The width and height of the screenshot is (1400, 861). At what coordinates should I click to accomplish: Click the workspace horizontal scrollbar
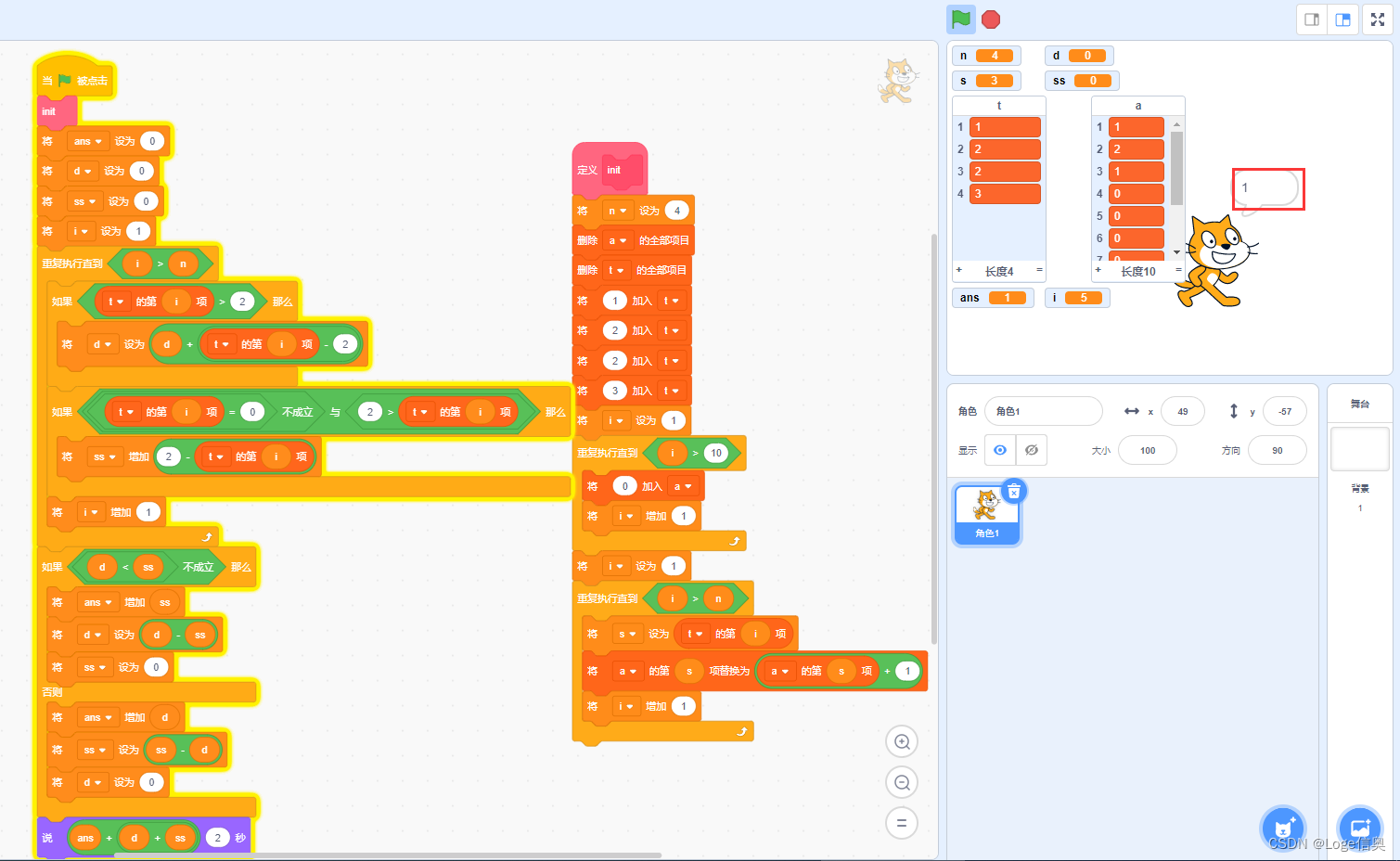pos(387,855)
